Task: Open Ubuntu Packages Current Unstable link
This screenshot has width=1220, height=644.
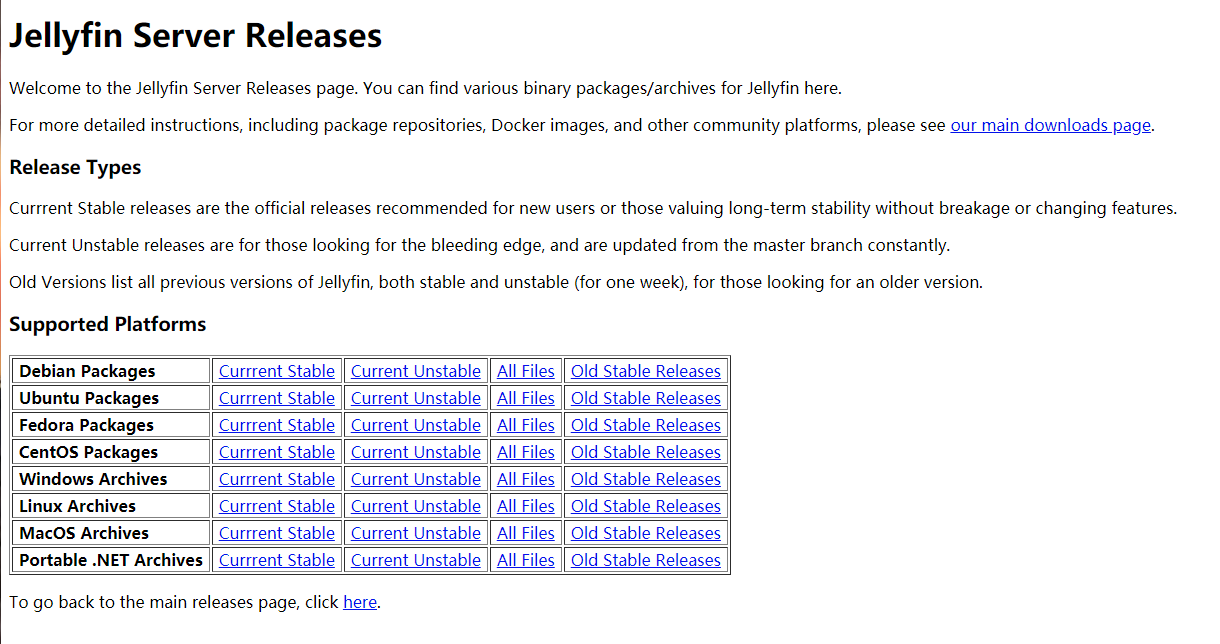Action: pyautogui.click(x=415, y=398)
